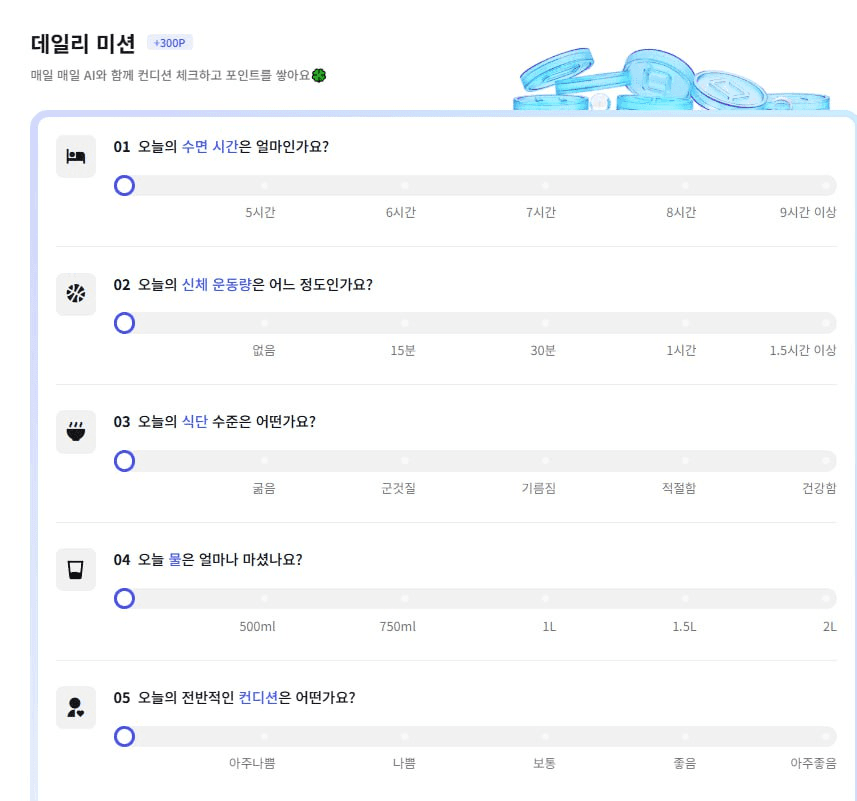Click the water glass icon
Image resolution: width=857 pixels, height=801 pixels.
point(76,570)
